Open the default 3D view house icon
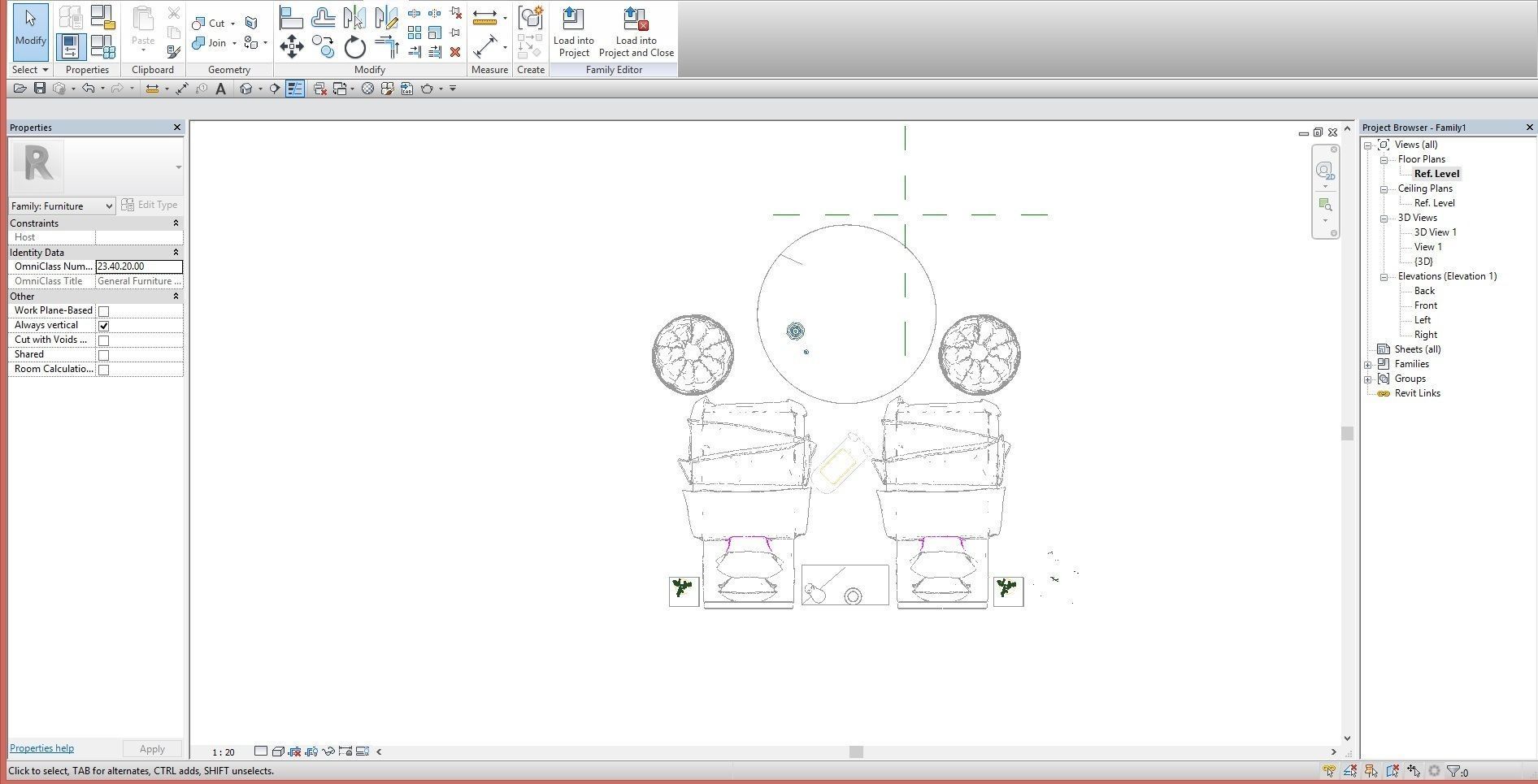 pos(245,89)
